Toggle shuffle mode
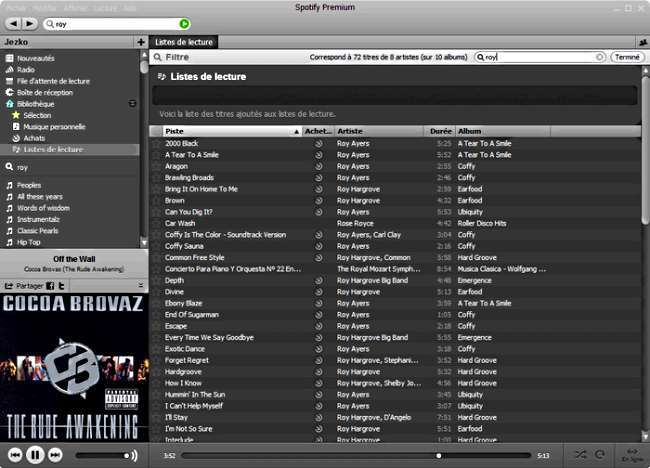This screenshot has width=650, height=468. click(581, 455)
